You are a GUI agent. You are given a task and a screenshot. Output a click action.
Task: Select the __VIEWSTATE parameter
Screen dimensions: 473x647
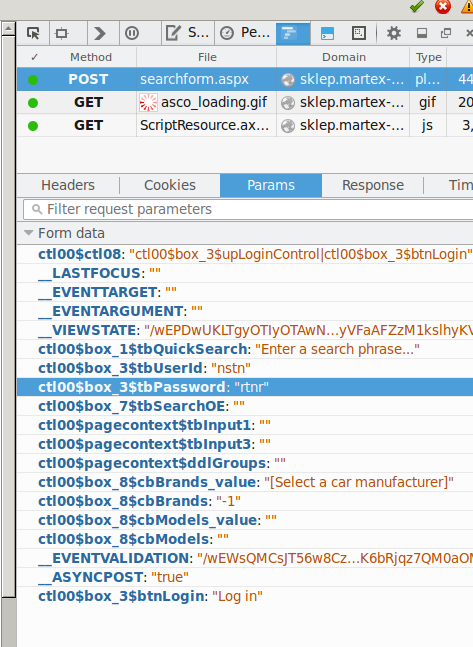pyautogui.click(x=245, y=330)
